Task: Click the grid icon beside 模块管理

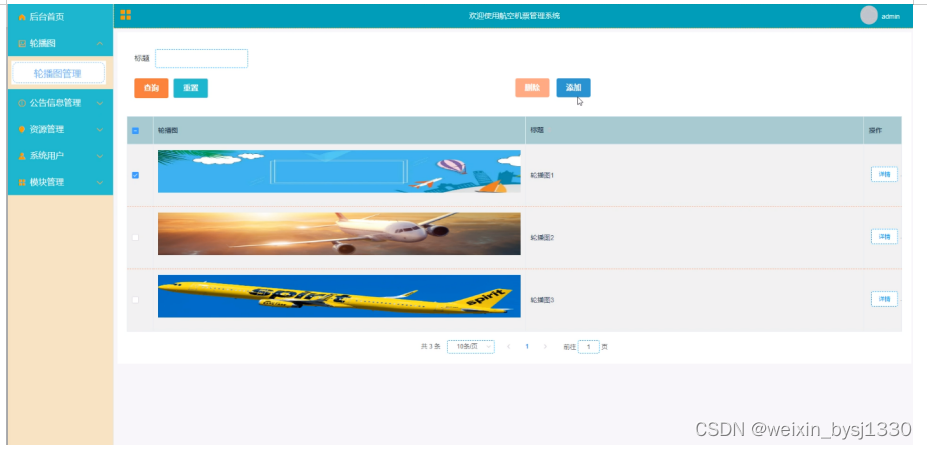Action: coord(22,182)
